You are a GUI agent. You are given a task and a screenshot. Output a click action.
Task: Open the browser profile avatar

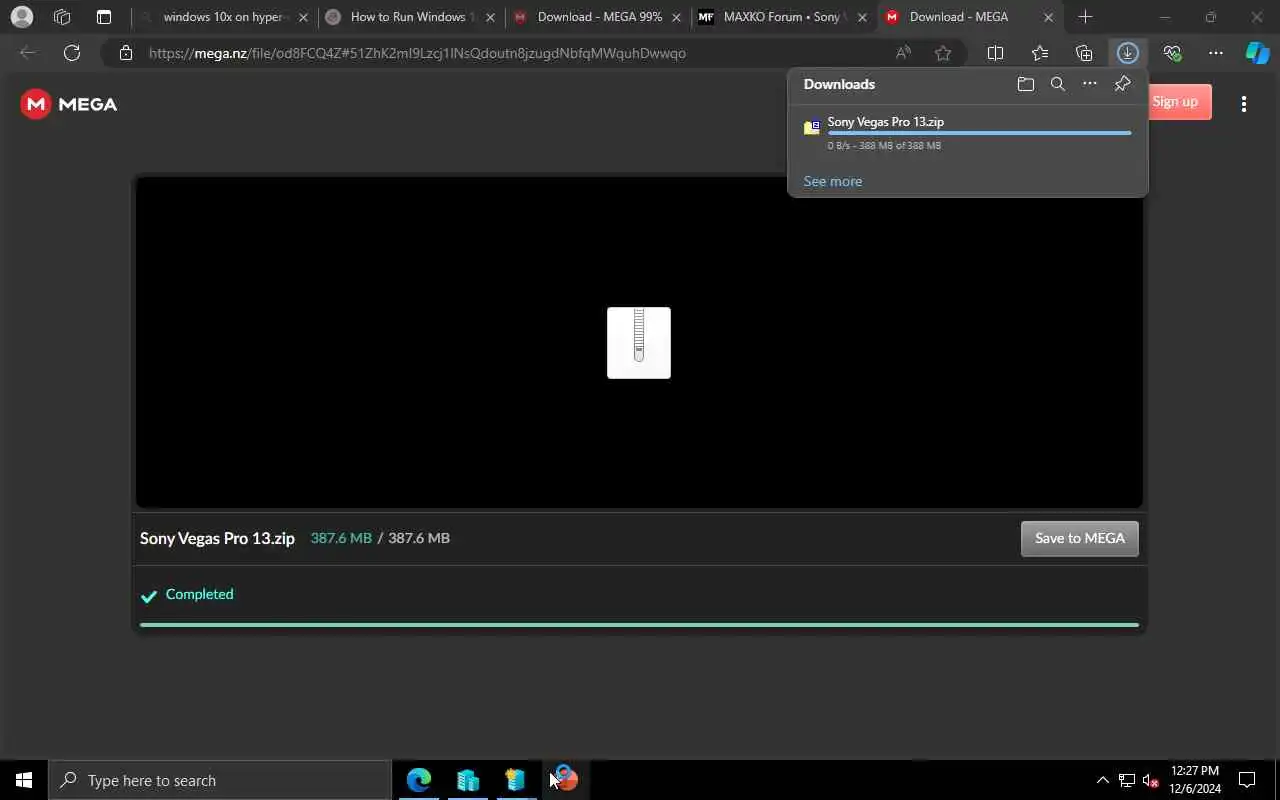click(x=21, y=17)
